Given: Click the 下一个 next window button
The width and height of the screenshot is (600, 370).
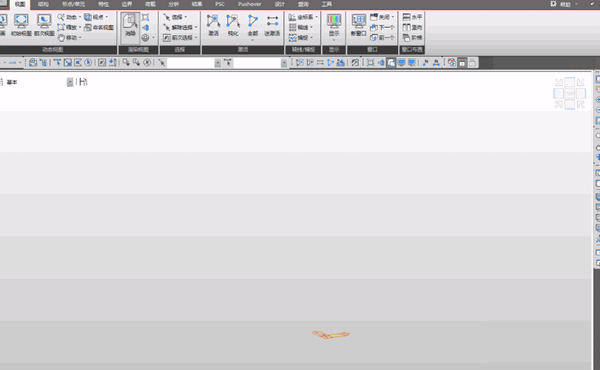Looking at the screenshot, I should pos(382,27).
